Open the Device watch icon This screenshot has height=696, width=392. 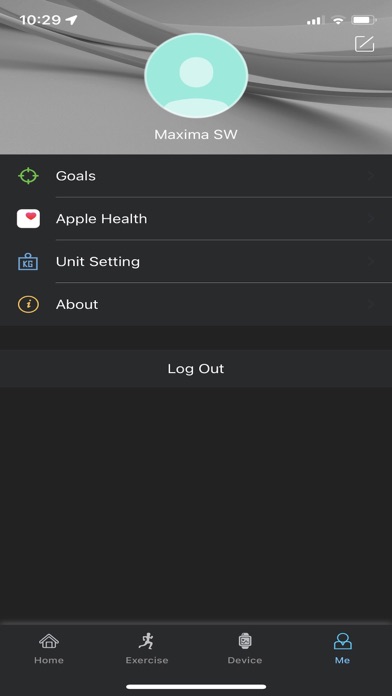245,641
